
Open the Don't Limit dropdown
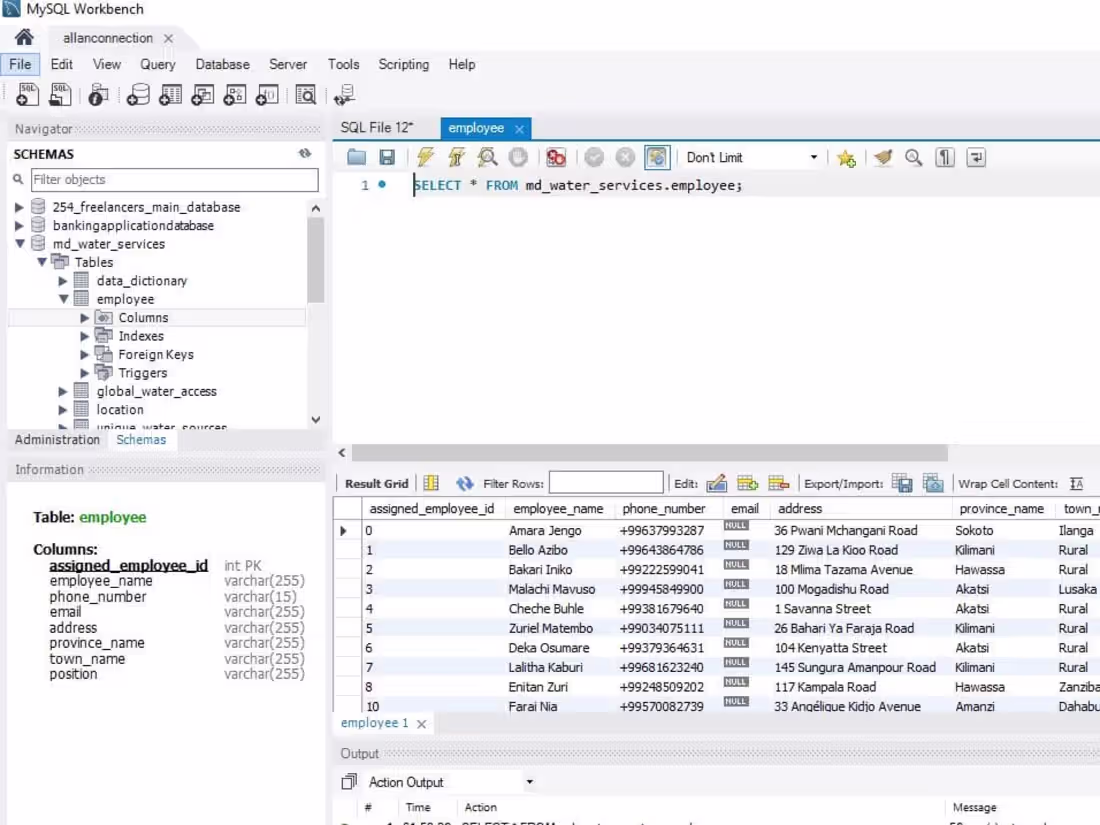pyautogui.click(x=750, y=157)
